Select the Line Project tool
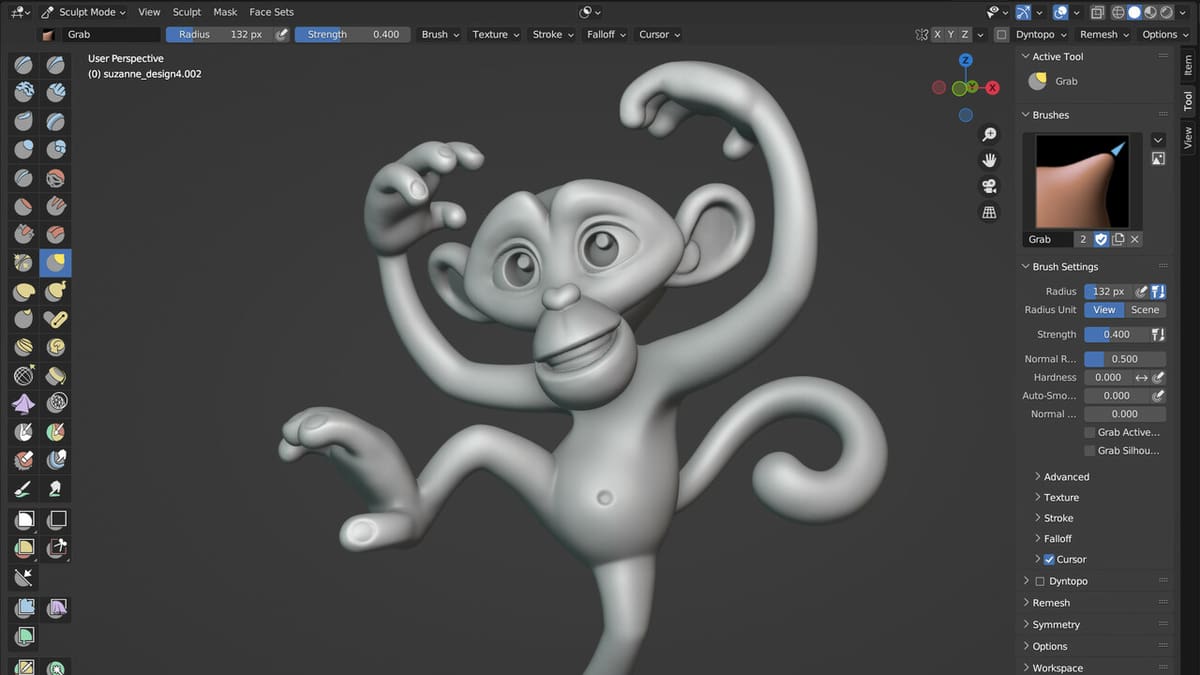 [x=24, y=577]
